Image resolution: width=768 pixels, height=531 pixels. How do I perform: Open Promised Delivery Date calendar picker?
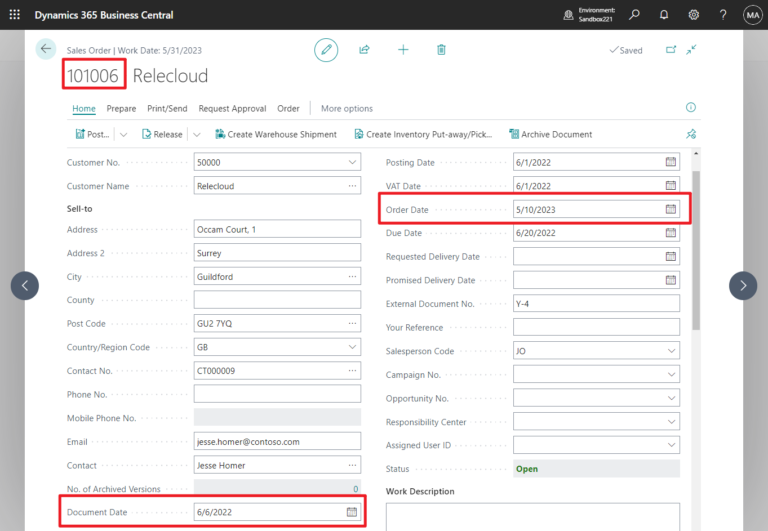[x=671, y=280]
